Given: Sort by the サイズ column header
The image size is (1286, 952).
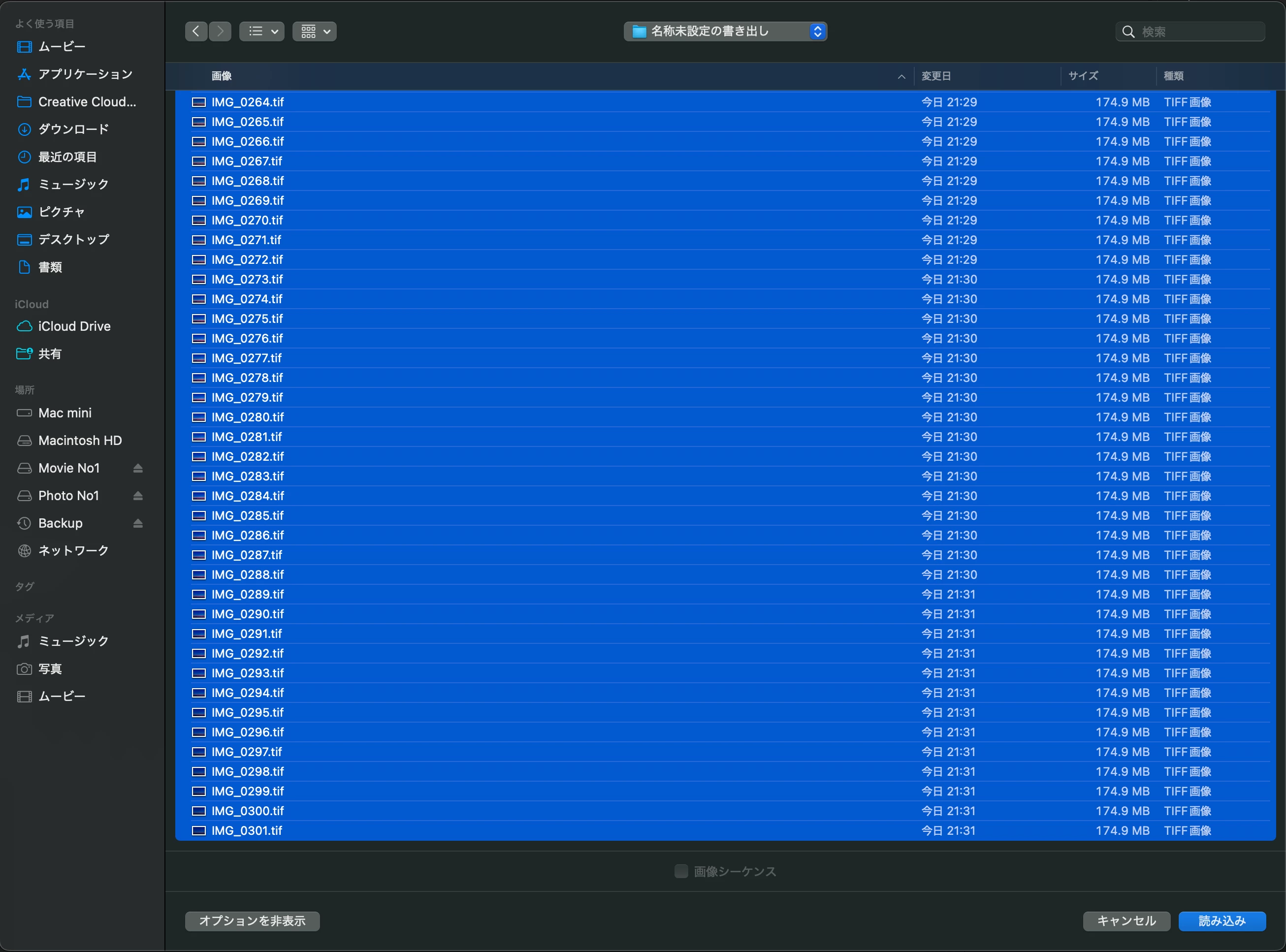Looking at the screenshot, I should click(x=1083, y=76).
